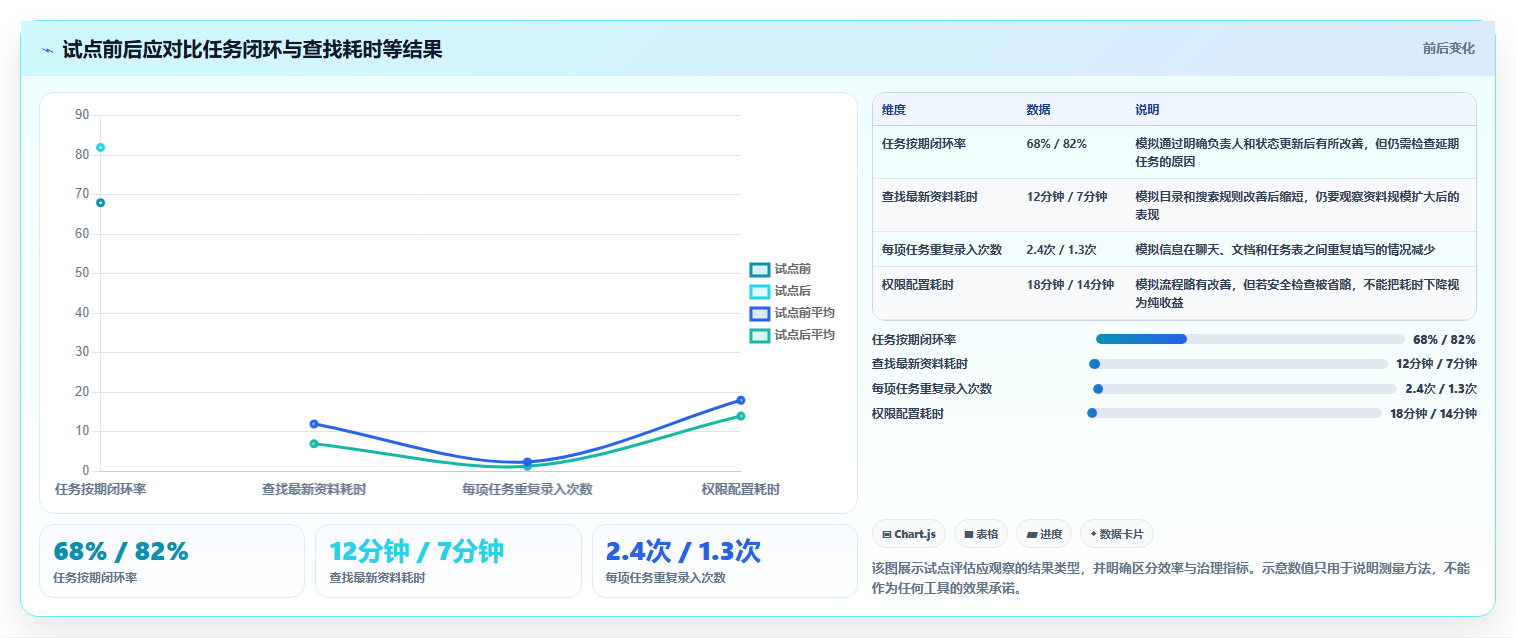This screenshot has height=638, width=1516.
Task: Click the 数据 column header
Action: click(1038, 110)
